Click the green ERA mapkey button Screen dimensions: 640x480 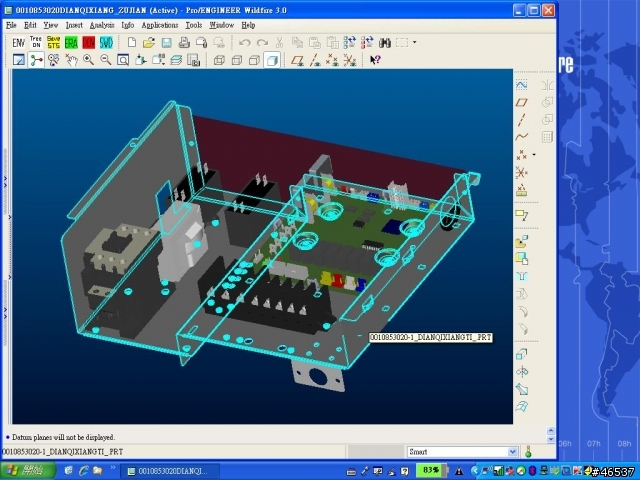pyautogui.click(x=71, y=42)
